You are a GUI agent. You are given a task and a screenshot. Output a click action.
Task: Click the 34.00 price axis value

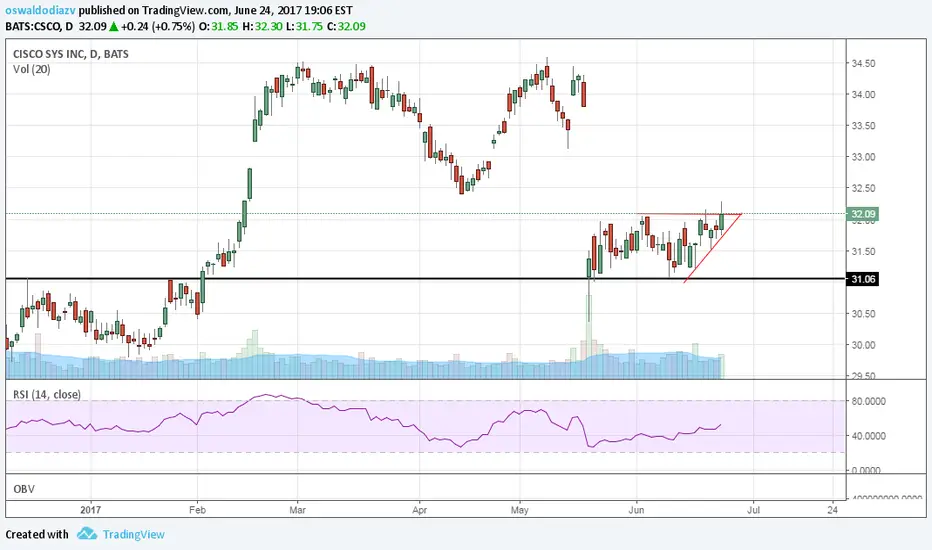[863, 95]
